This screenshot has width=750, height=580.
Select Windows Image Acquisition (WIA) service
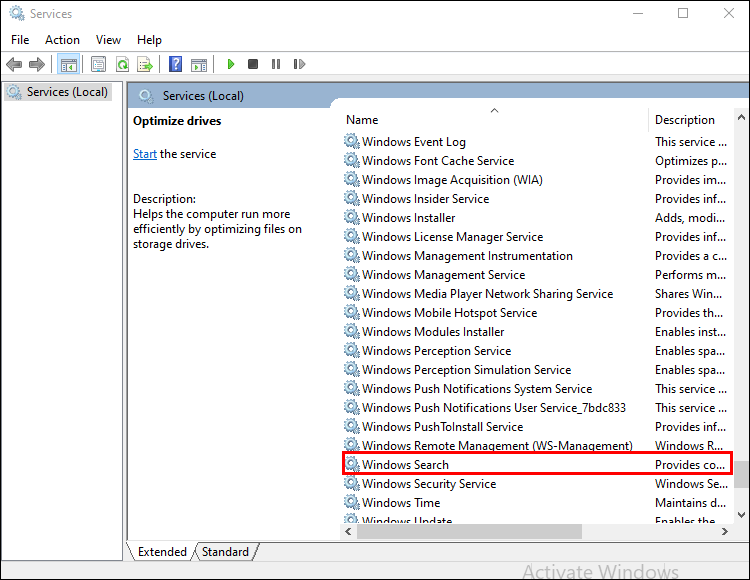(x=452, y=180)
